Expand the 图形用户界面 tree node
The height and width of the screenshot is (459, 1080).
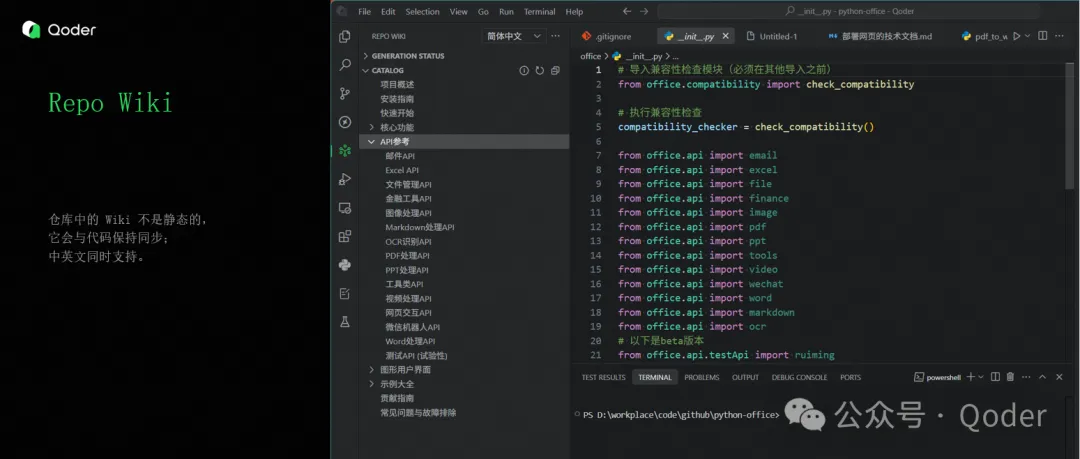coord(372,369)
